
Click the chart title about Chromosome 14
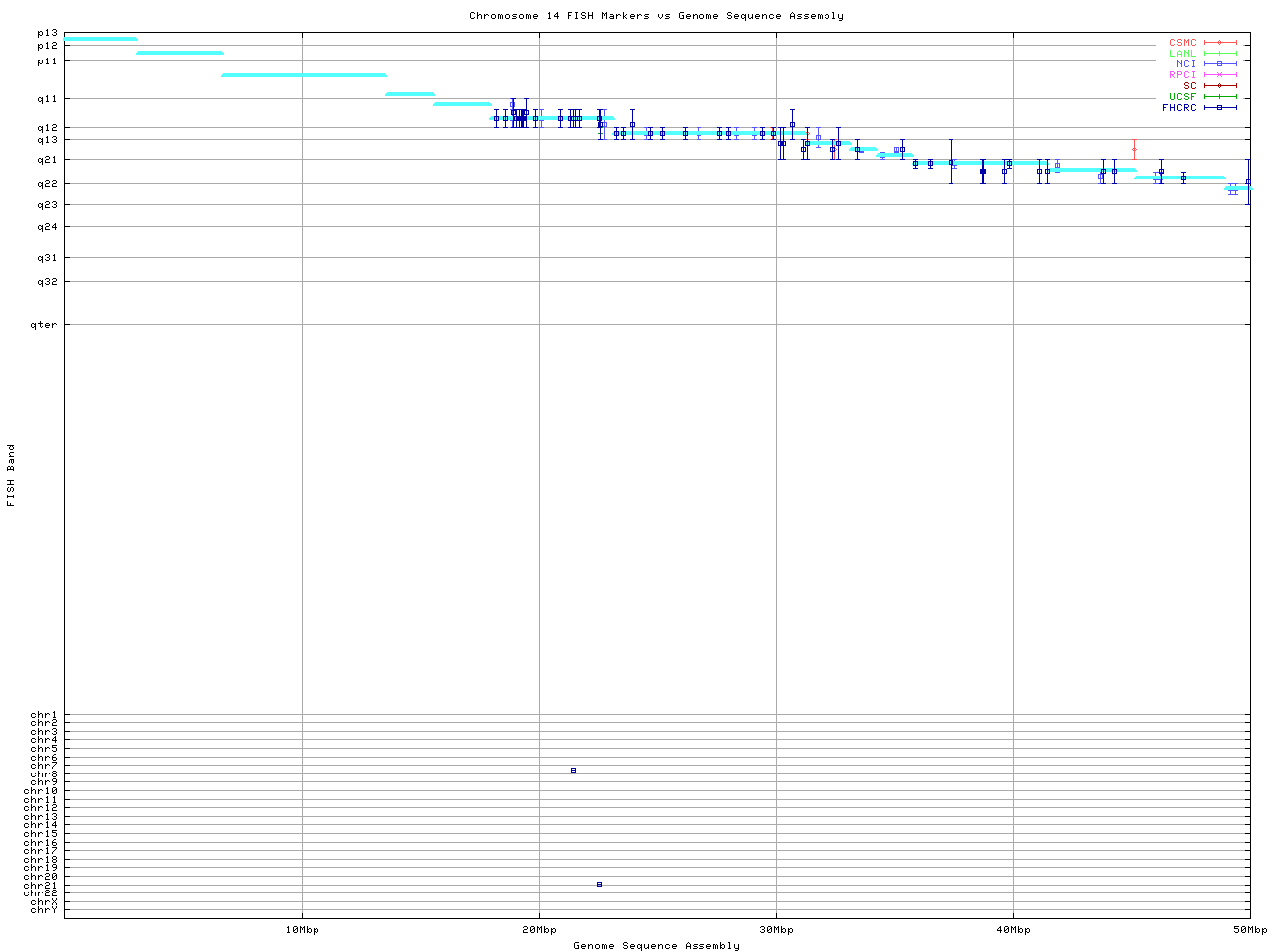click(x=656, y=16)
